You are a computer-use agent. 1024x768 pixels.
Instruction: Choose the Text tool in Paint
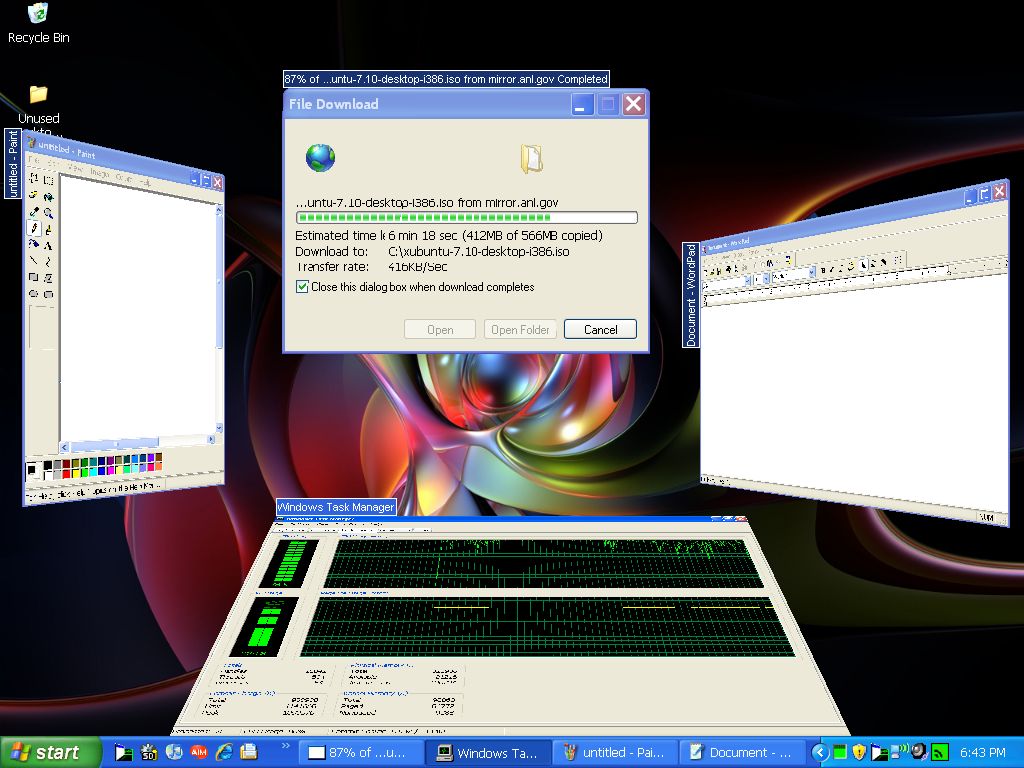pyautogui.click(x=48, y=246)
